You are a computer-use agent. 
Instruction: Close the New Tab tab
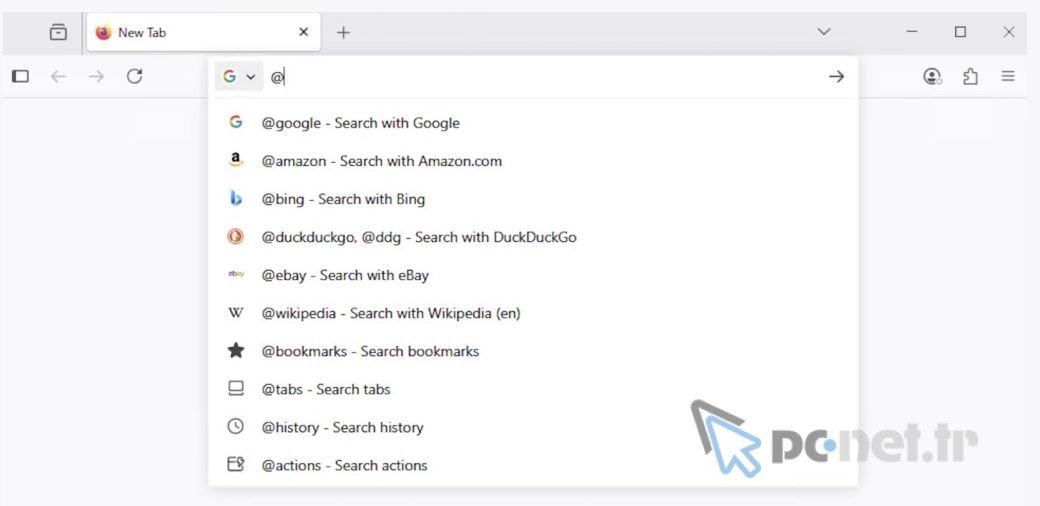pyautogui.click(x=304, y=32)
